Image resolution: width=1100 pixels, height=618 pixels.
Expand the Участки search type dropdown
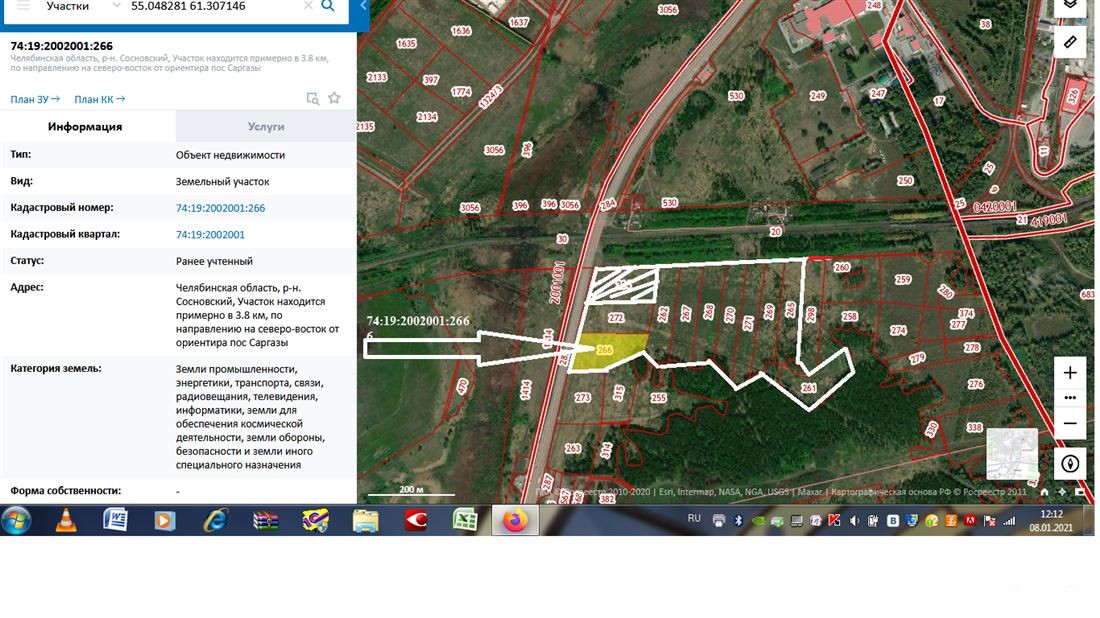point(117,6)
